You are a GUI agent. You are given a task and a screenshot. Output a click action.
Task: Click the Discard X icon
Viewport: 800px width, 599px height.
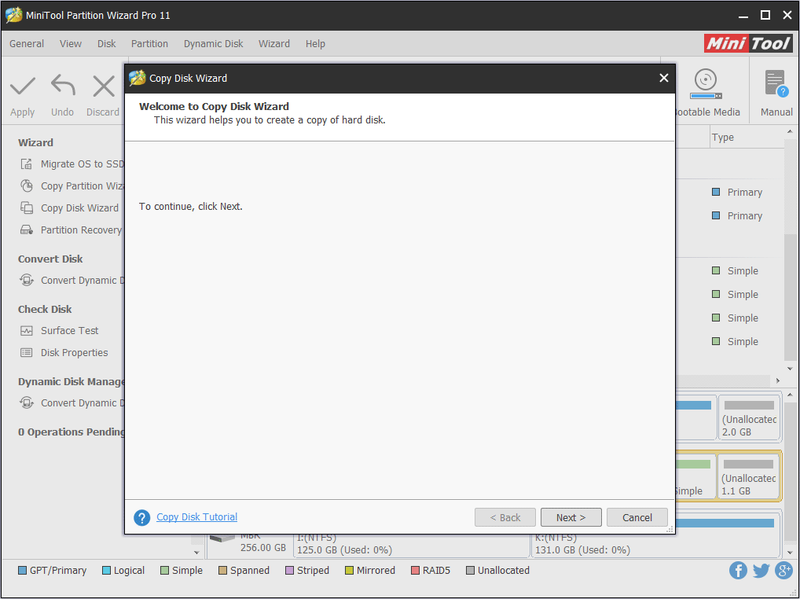104,86
